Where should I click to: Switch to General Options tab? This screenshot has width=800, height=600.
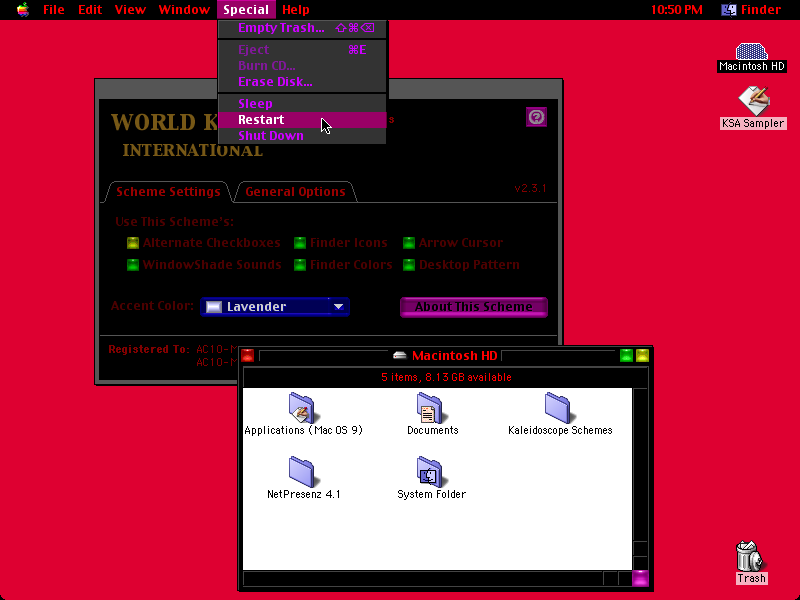click(x=295, y=192)
